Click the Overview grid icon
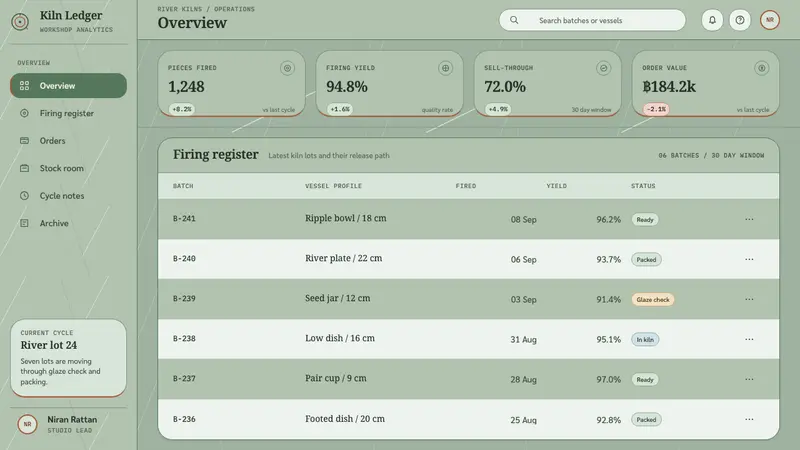This screenshot has width=800, height=450. pos(24,86)
